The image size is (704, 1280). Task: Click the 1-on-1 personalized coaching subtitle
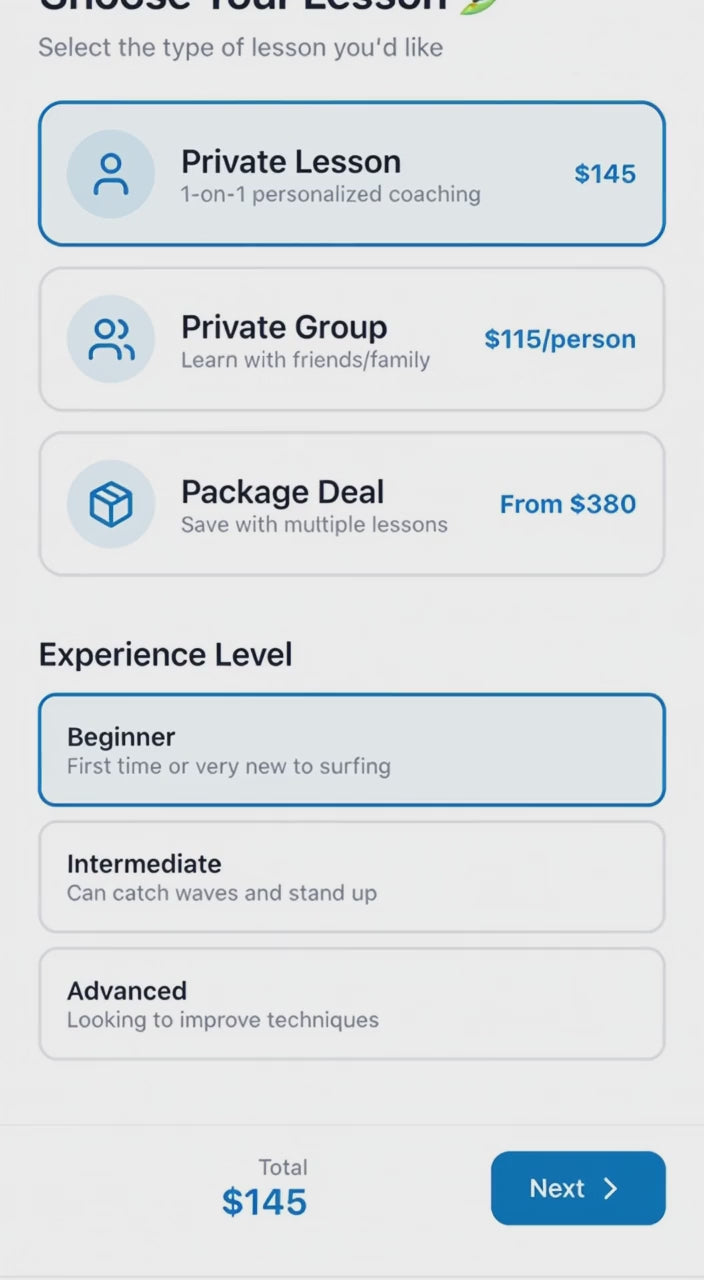(x=331, y=194)
